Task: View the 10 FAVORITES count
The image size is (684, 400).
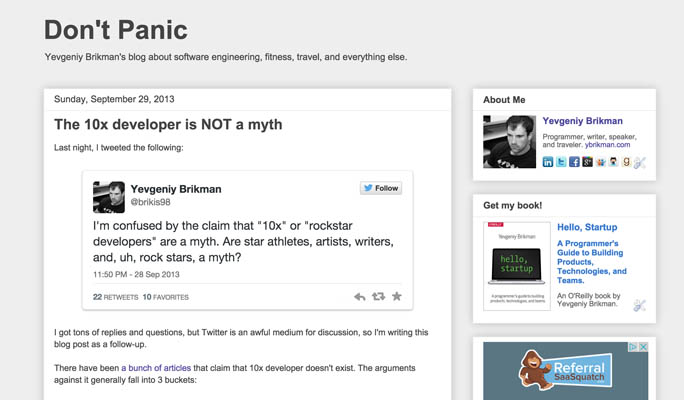Action: point(166,297)
